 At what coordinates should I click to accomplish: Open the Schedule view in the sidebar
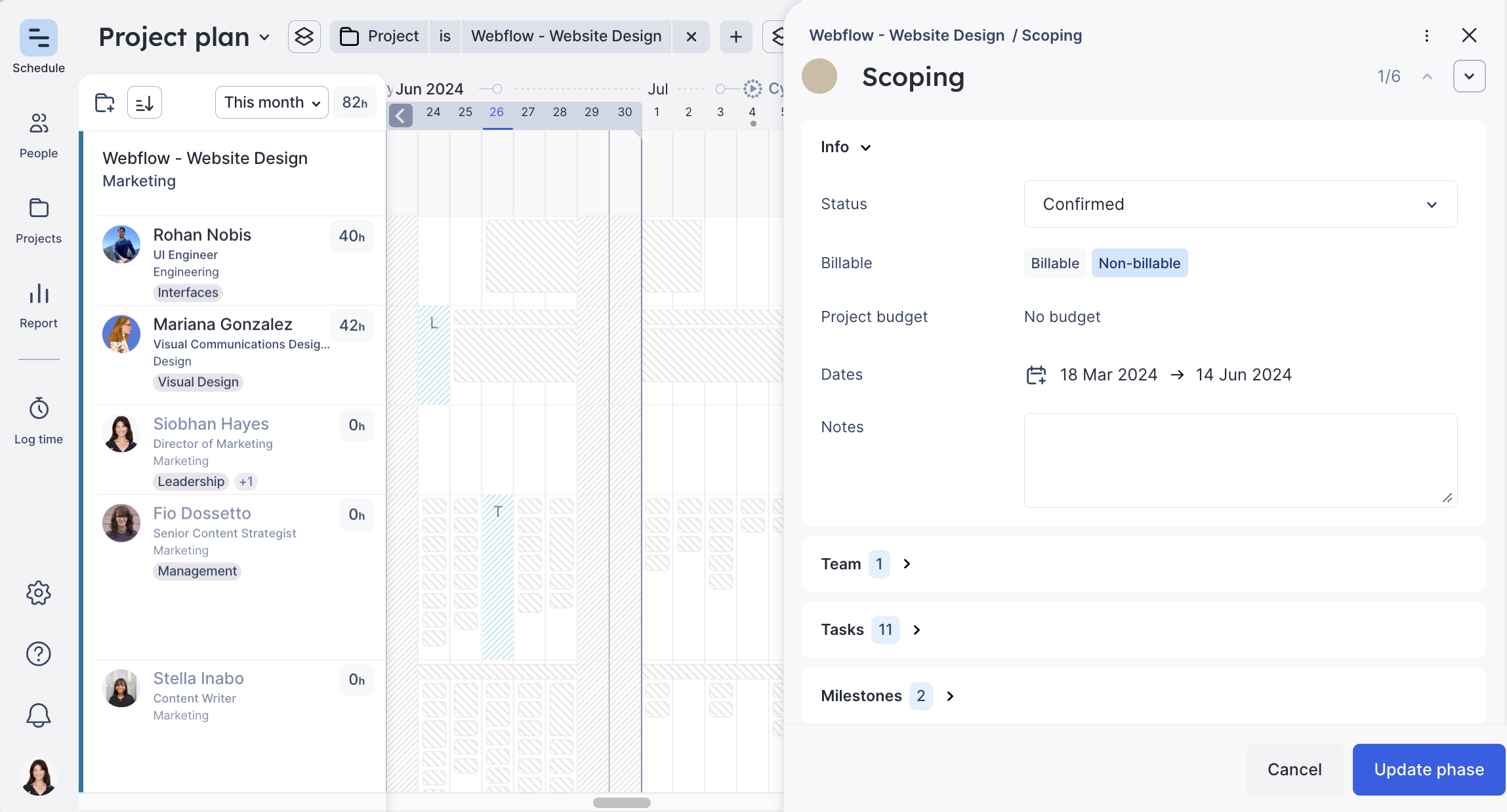(x=38, y=45)
